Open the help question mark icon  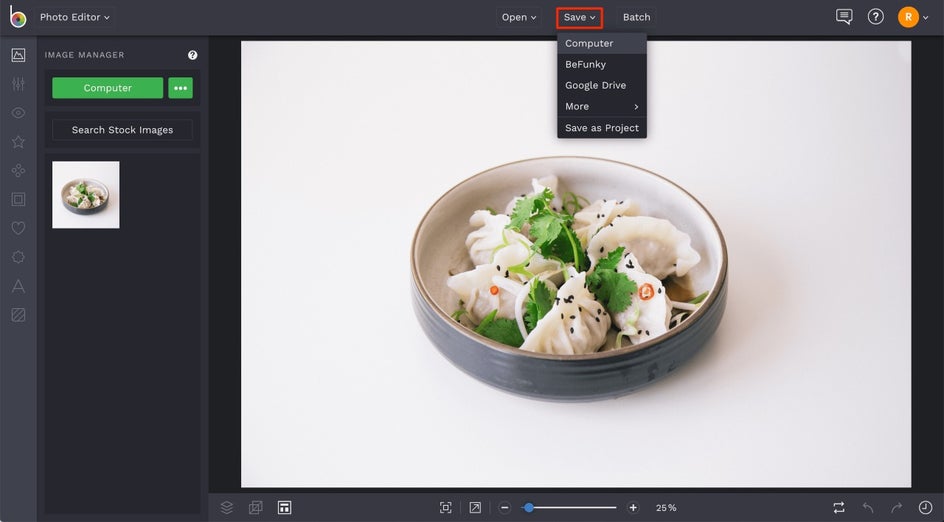click(x=875, y=17)
